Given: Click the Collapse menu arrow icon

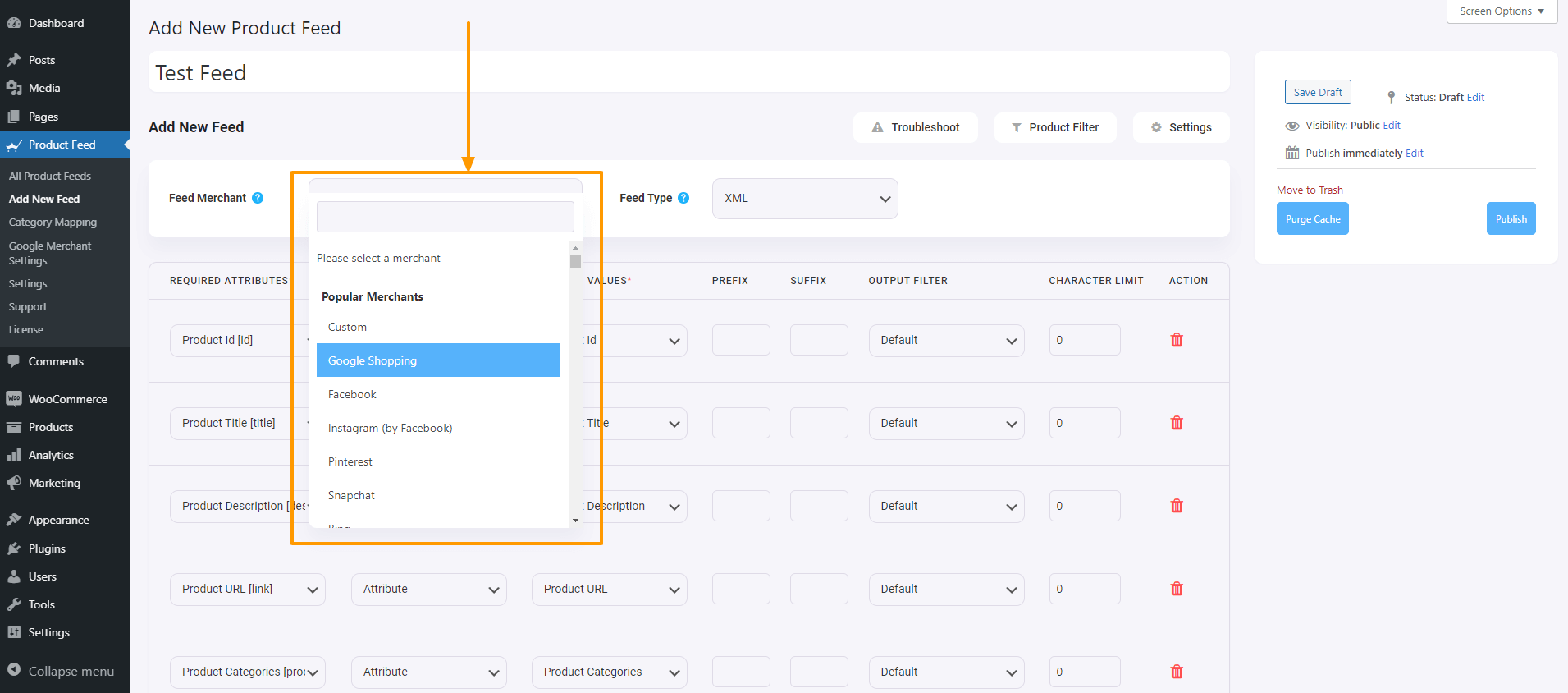Looking at the screenshot, I should tap(14, 670).
